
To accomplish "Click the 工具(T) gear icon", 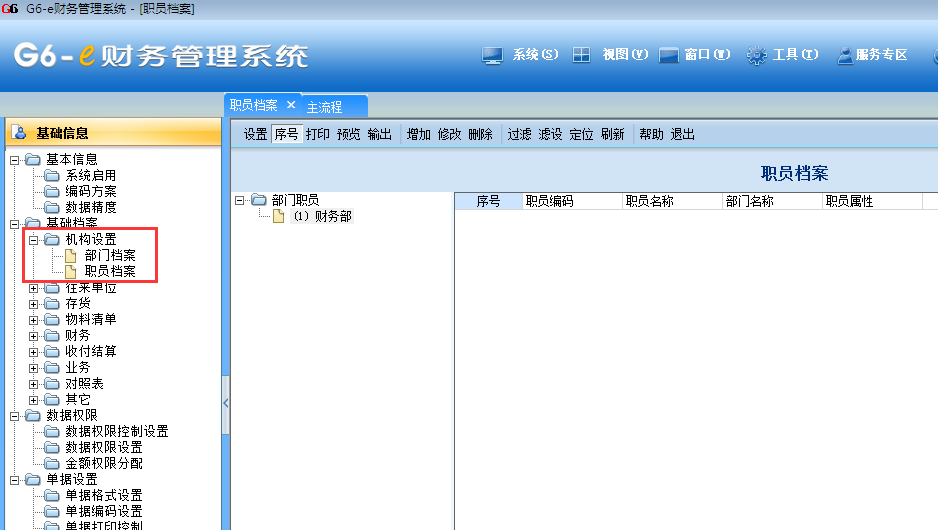I will coord(757,55).
